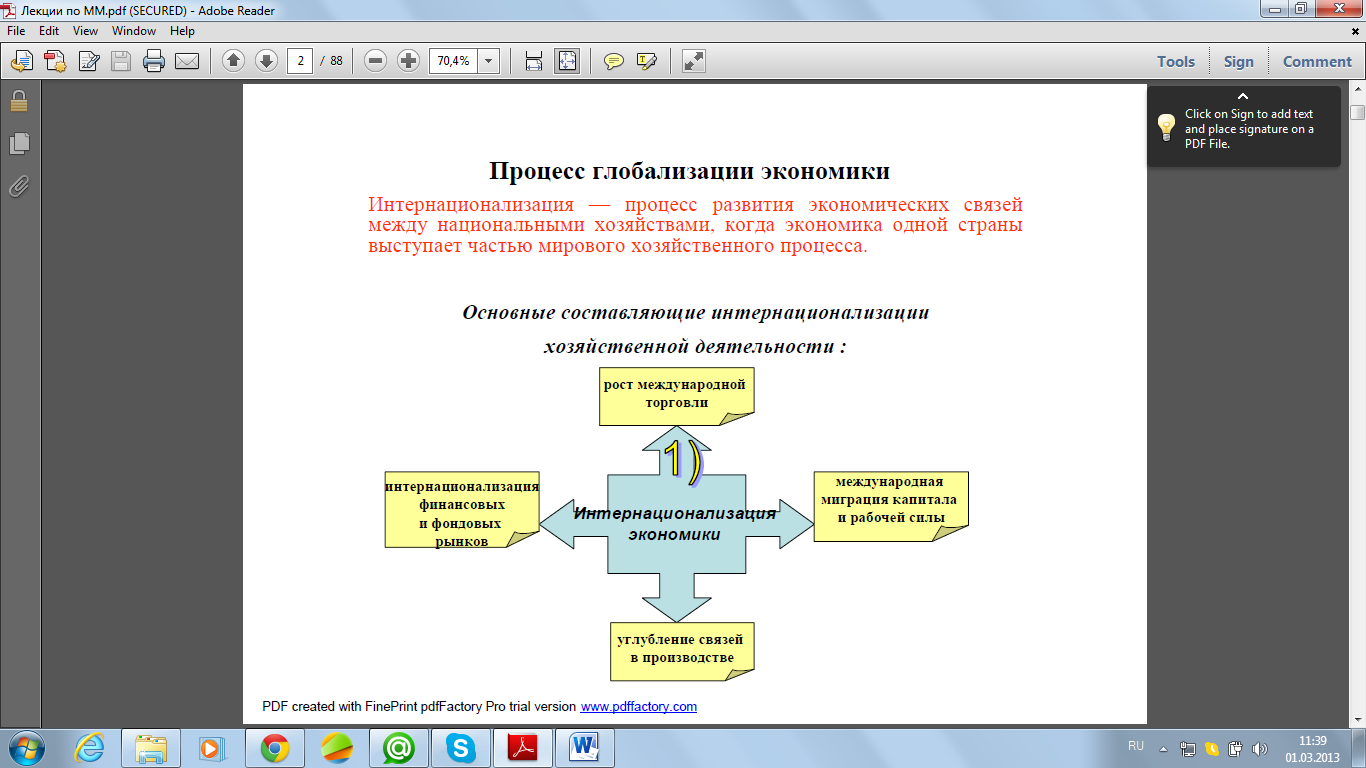The image size is (1366, 768).
Task: Switch to Google Chrome on taskbar
Action: tap(275, 748)
